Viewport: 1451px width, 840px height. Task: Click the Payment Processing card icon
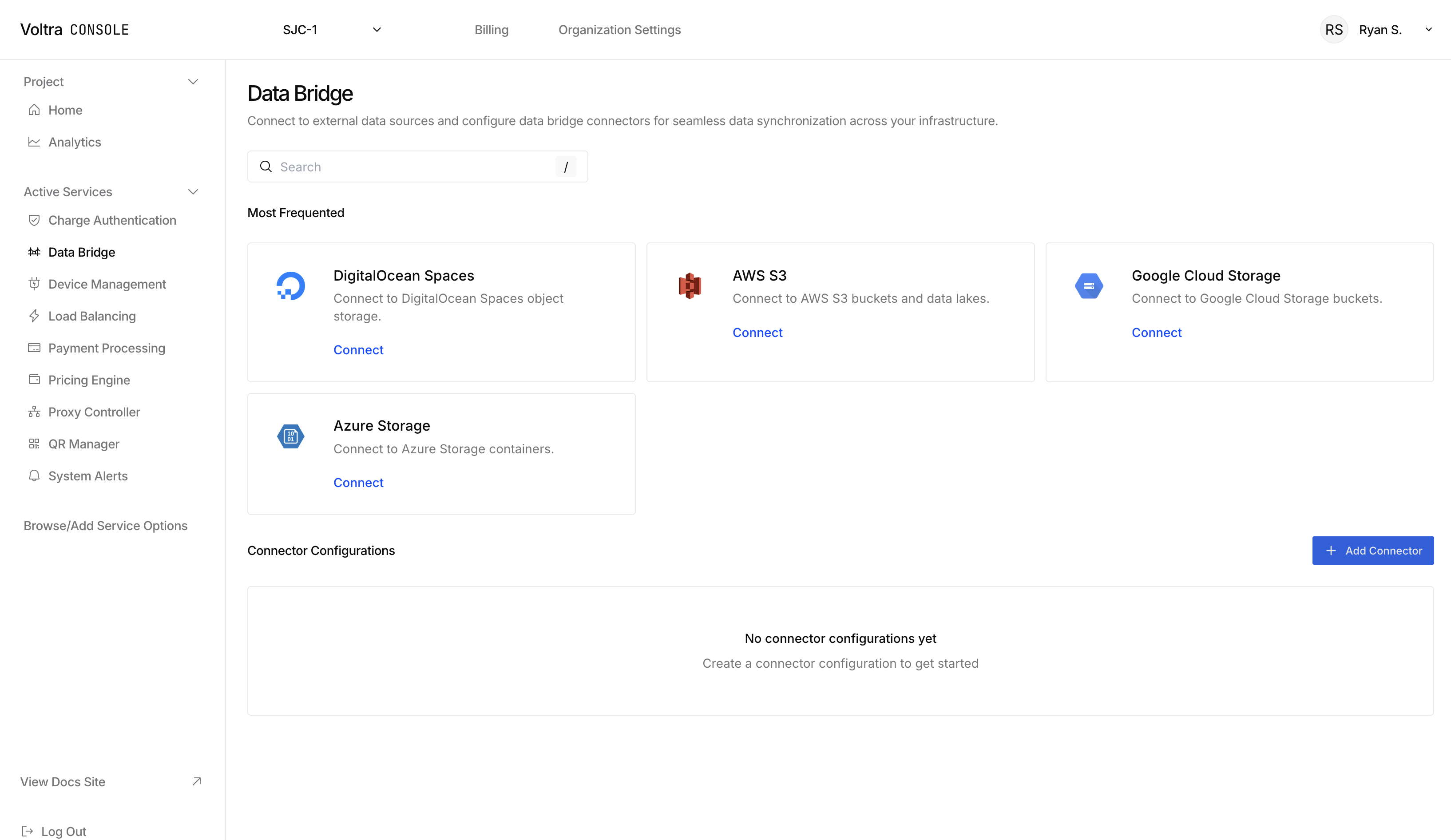click(34, 348)
